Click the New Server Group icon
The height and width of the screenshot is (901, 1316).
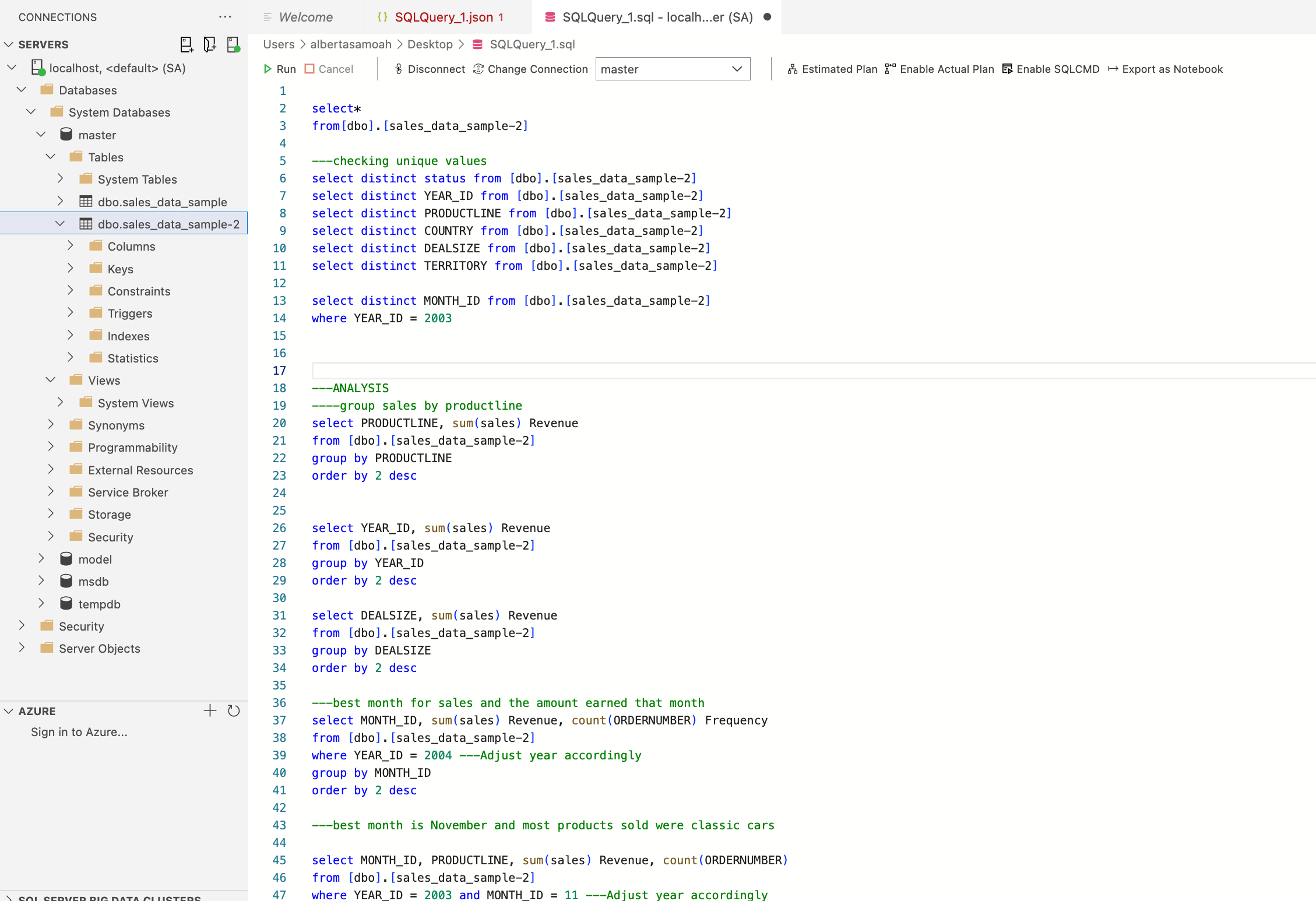[x=210, y=44]
